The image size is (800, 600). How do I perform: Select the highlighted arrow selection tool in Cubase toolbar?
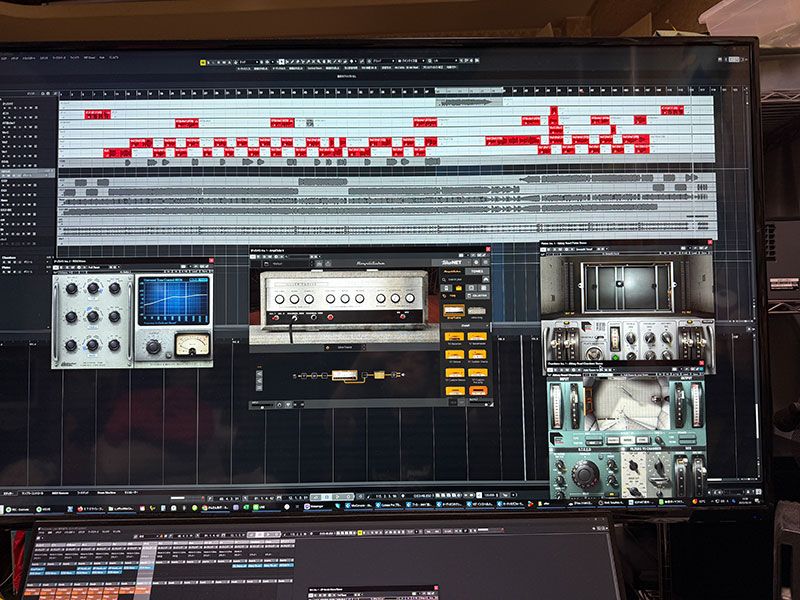click(x=281, y=62)
